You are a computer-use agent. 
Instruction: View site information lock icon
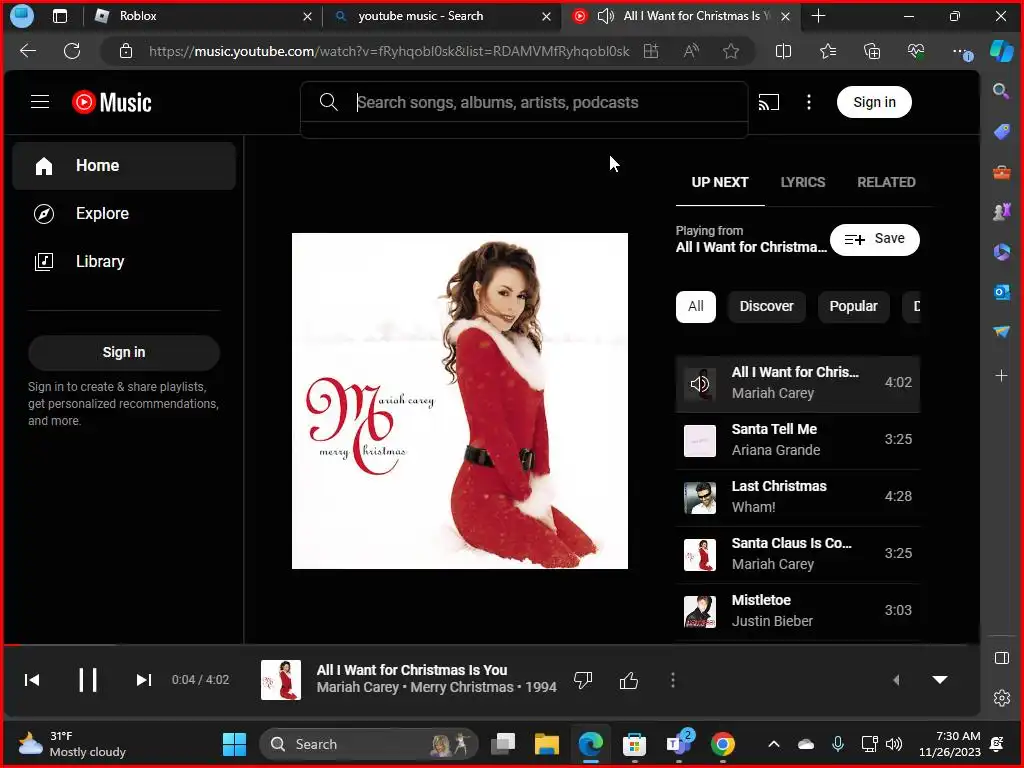click(x=126, y=51)
